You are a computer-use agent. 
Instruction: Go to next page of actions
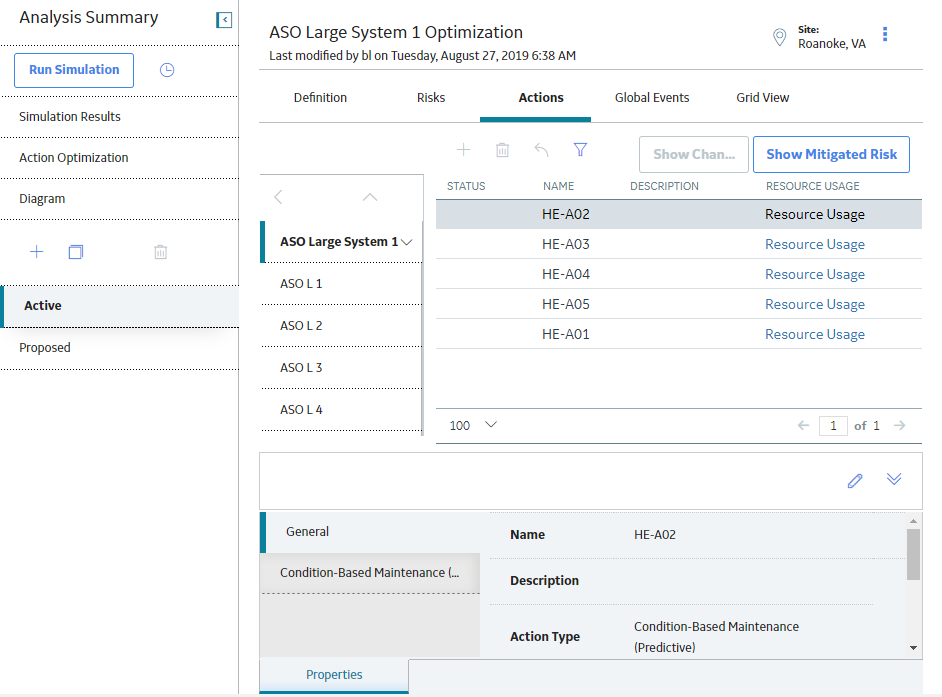click(x=899, y=425)
